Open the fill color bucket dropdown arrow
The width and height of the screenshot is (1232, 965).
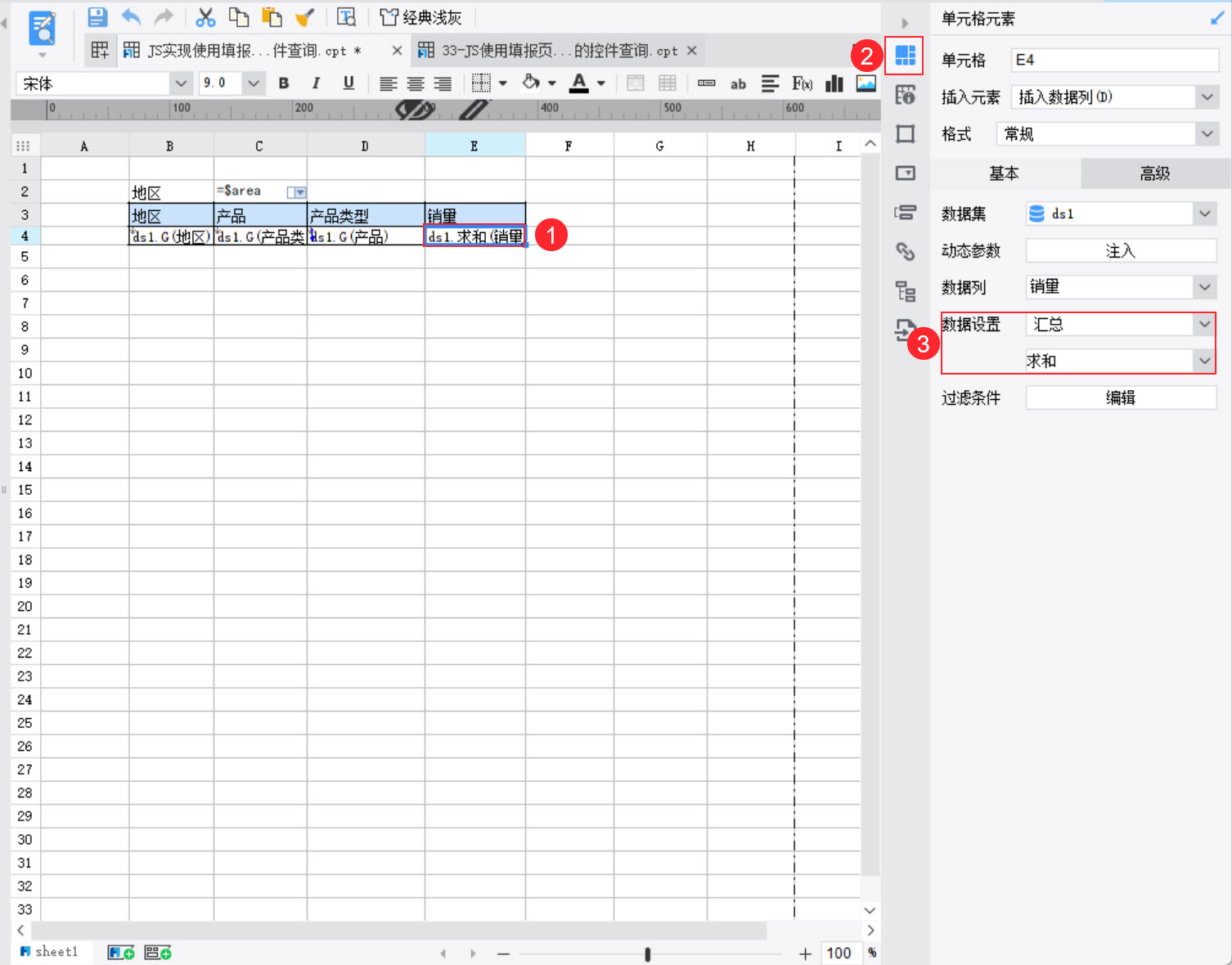(x=552, y=83)
